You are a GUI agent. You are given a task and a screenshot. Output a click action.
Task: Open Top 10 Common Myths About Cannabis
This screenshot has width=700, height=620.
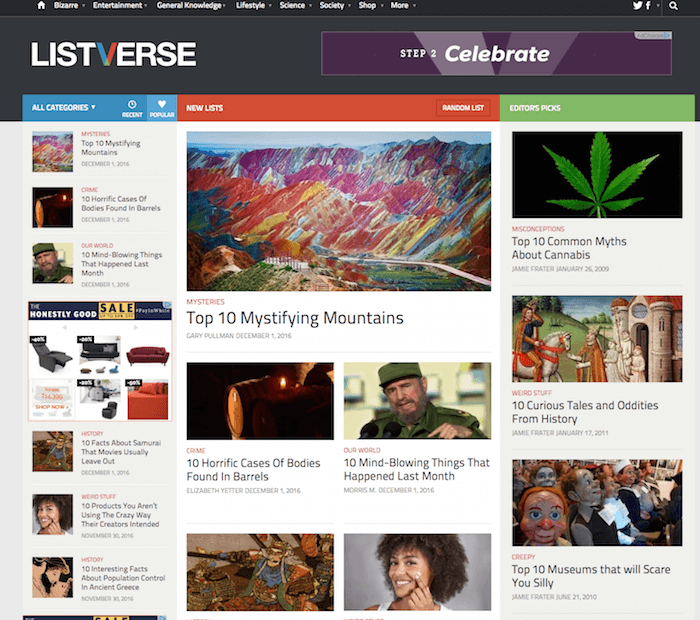point(569,248)
